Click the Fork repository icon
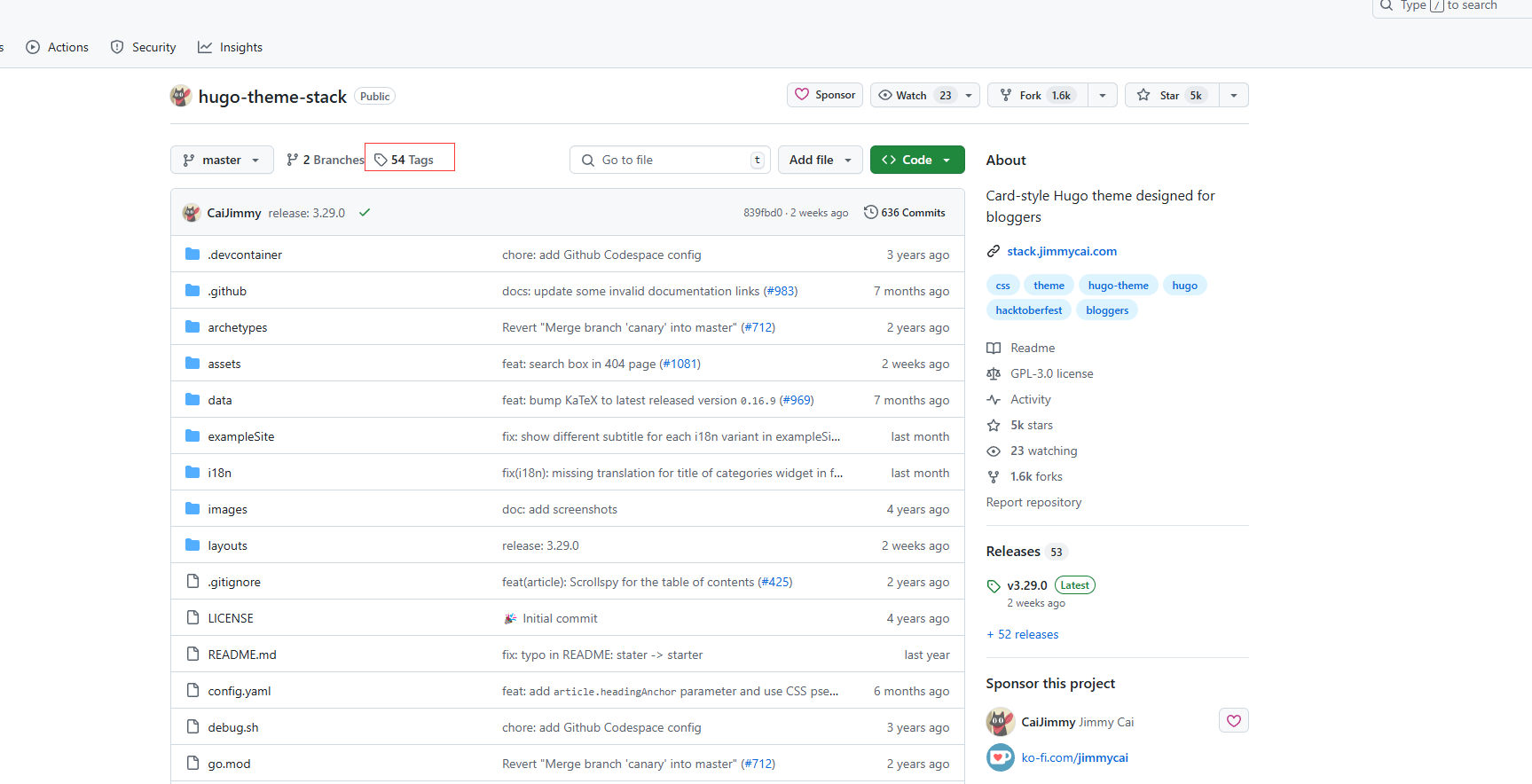The width and height of the screenshot is (1532, 784). (x=1006, y=96)
